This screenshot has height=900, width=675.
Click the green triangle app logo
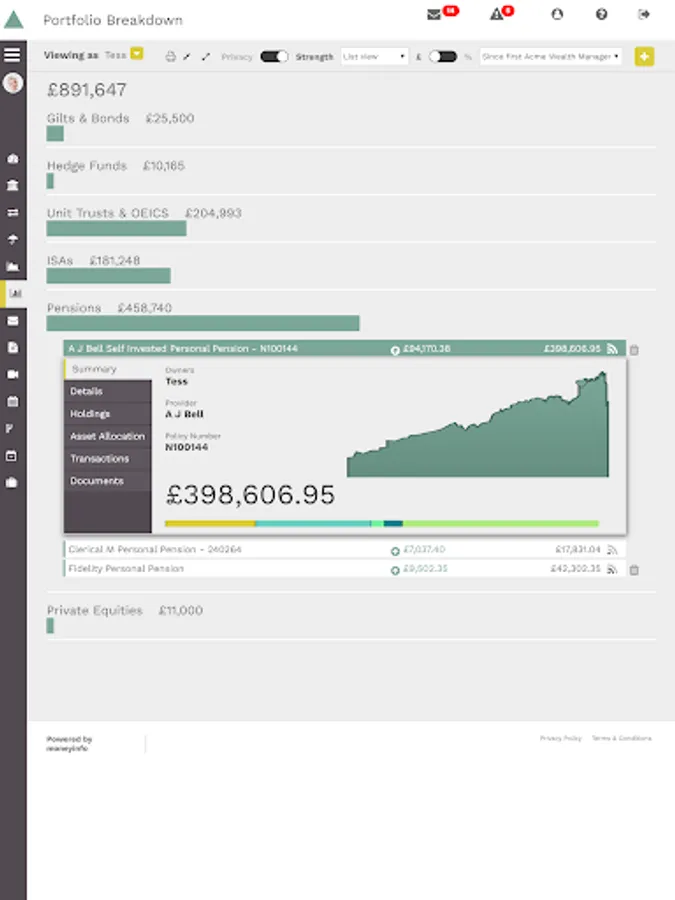tap(14, 20)
